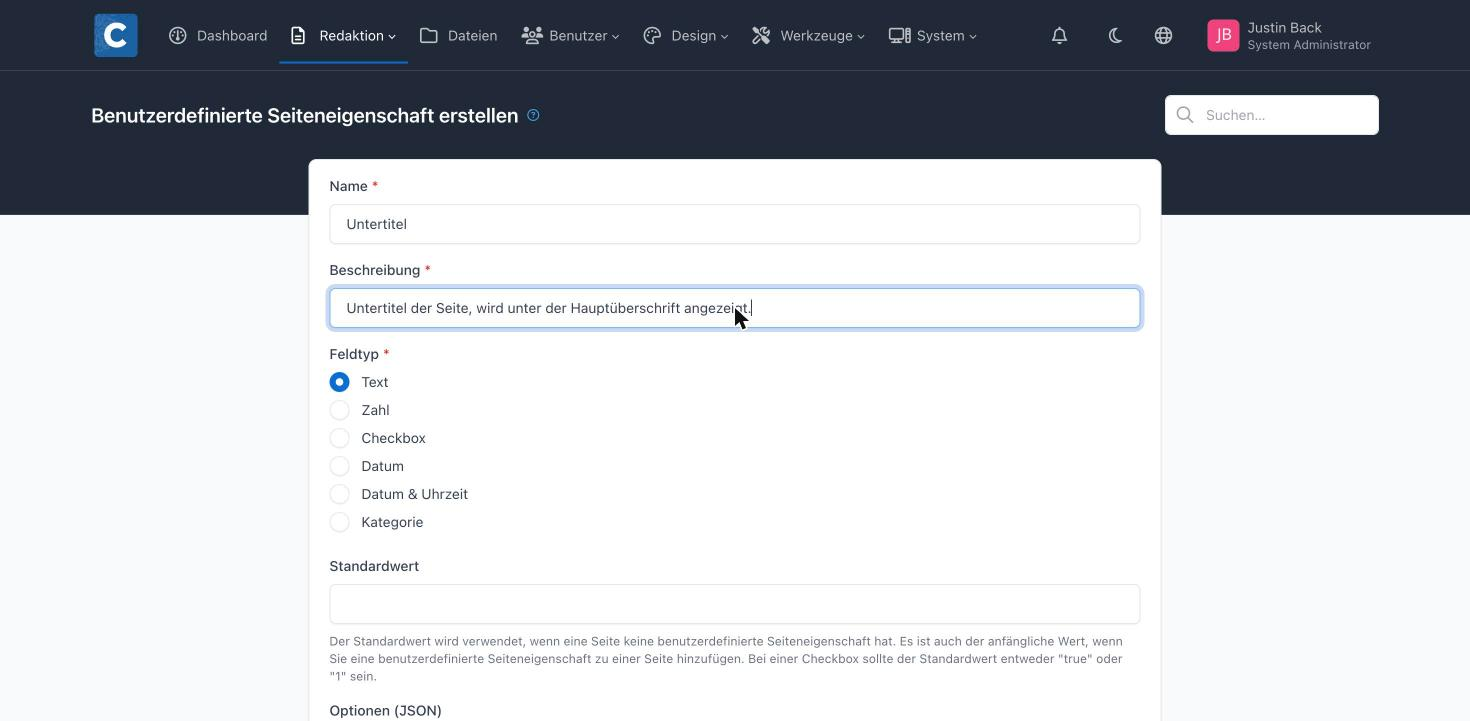Image resolution: width=1470 pixels, height=721 pixels.
Task: Click the globe language icon
Action: [1163, 35]
